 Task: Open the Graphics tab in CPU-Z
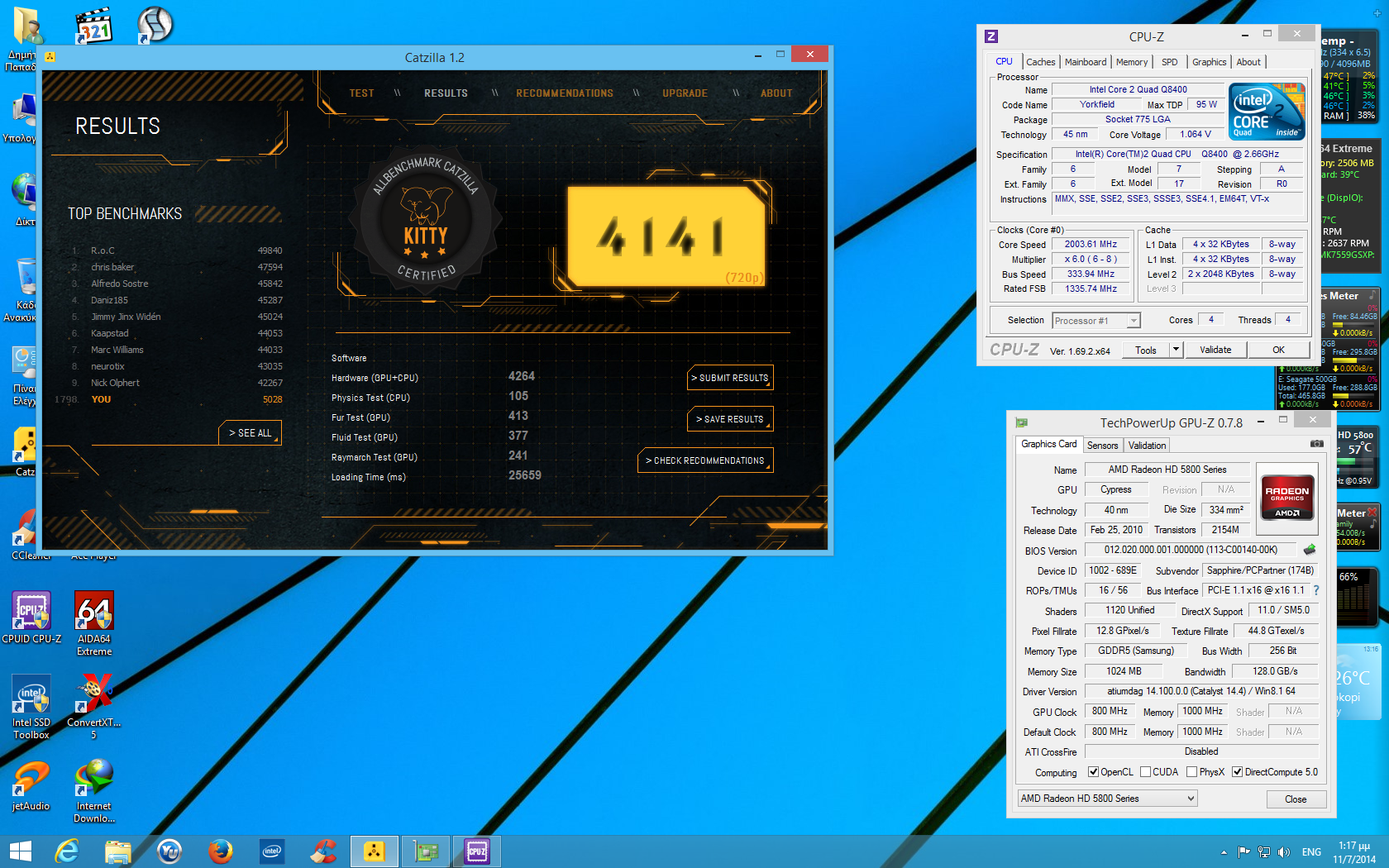click(1209, 62)
